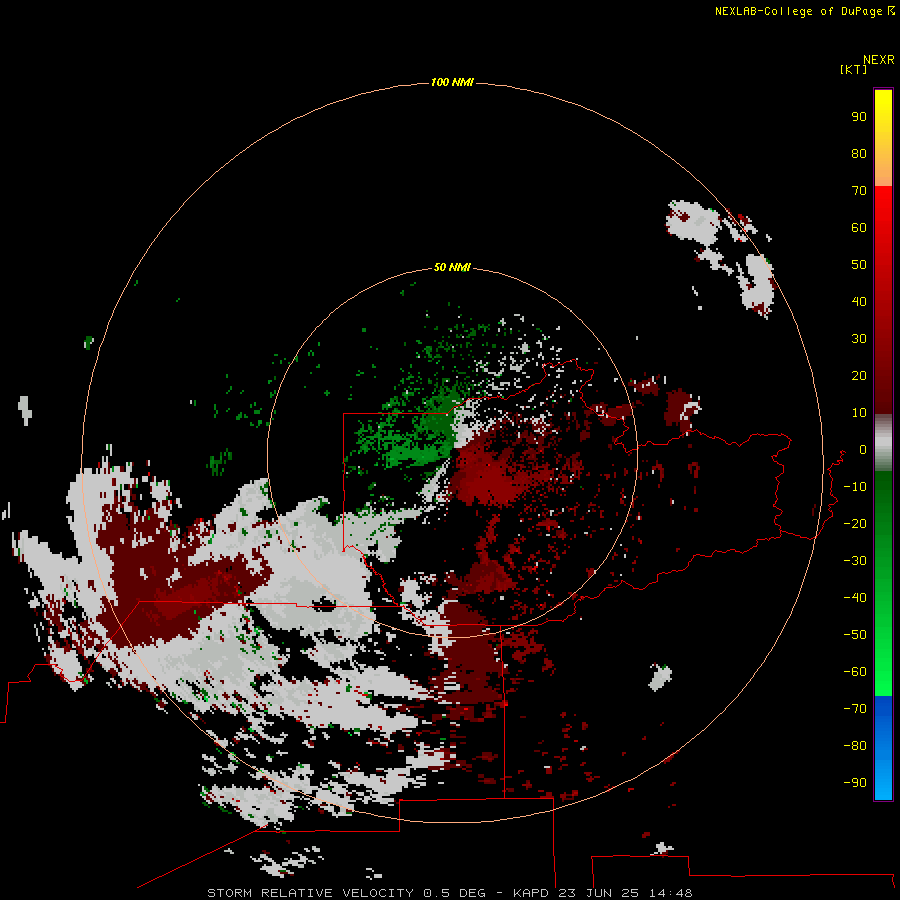Pick the blue band at the color bar bottom
The height and width of the screenshot is (900, 900).
tap(883, 747)
